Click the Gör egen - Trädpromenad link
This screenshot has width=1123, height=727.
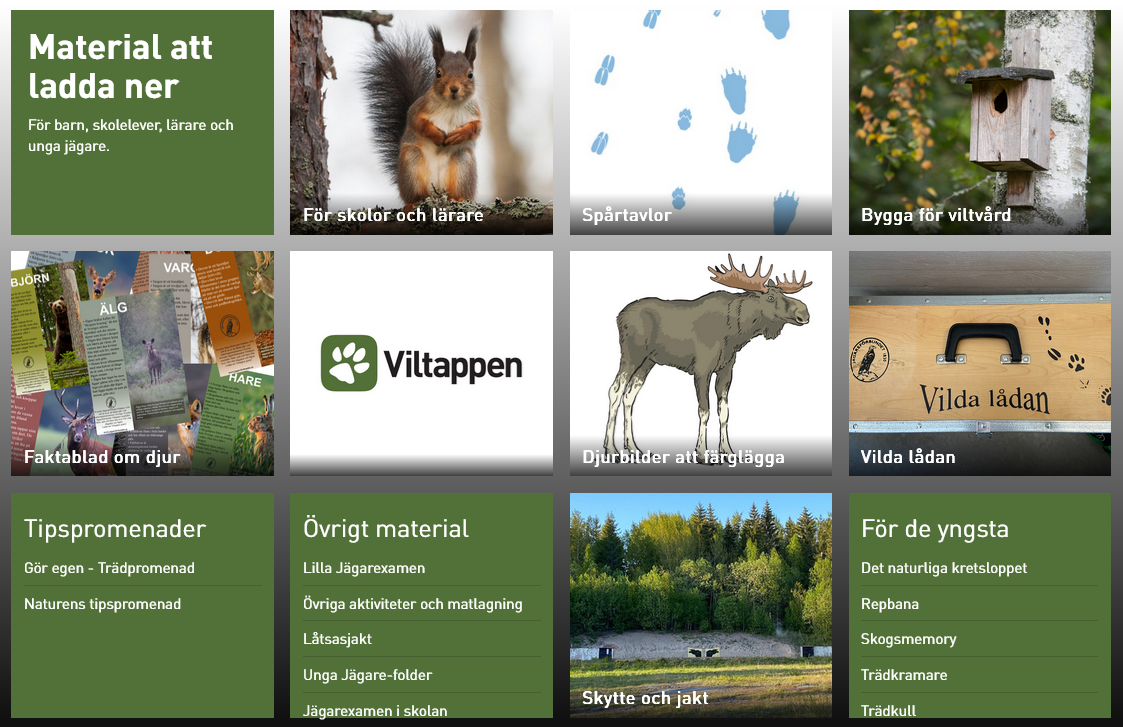[x=110, y=568]
